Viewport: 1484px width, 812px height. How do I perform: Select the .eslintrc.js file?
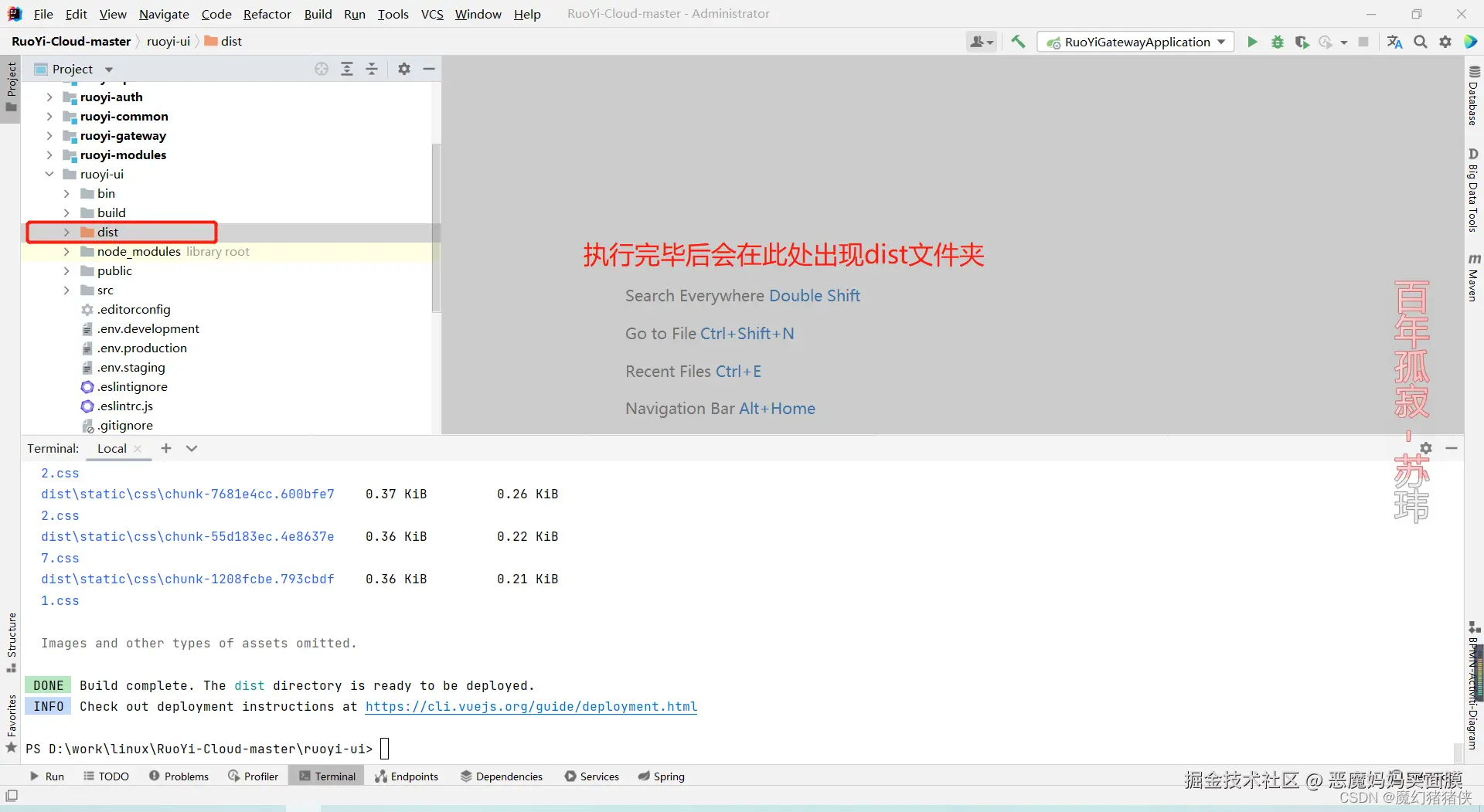click(x=125, y=406)
